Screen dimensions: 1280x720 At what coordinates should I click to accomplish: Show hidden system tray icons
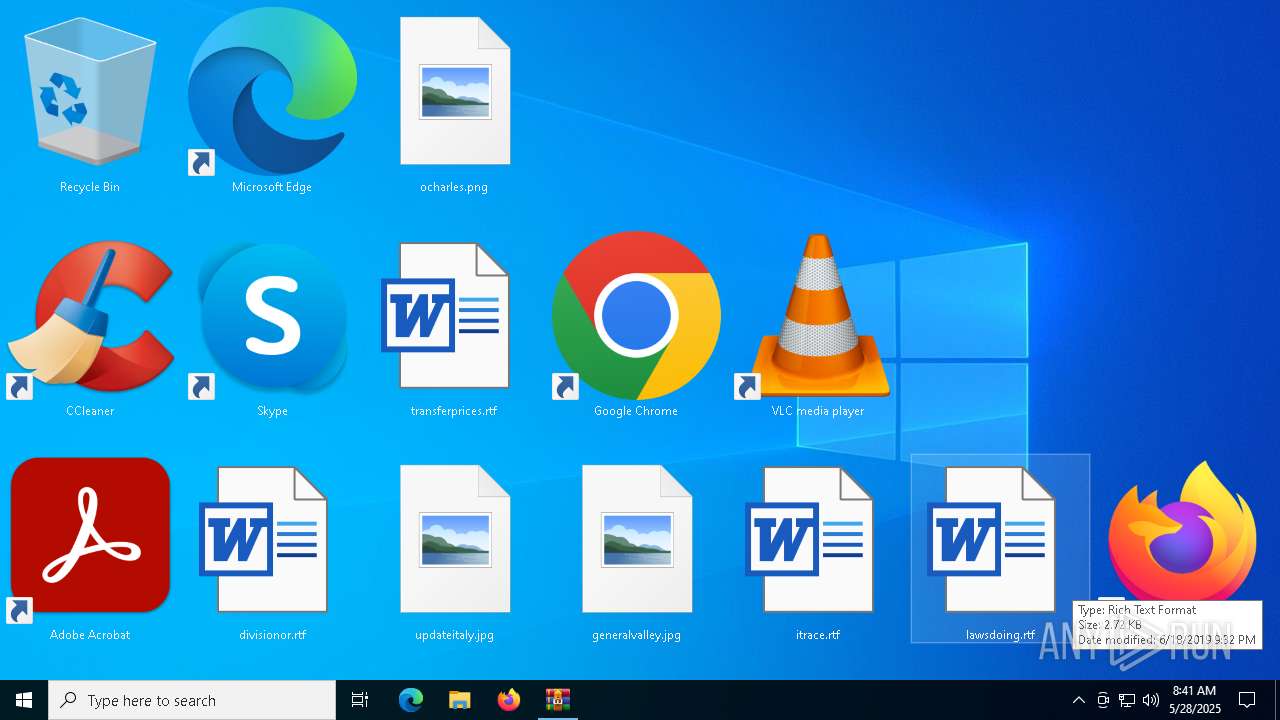(x=1078, y=700)
